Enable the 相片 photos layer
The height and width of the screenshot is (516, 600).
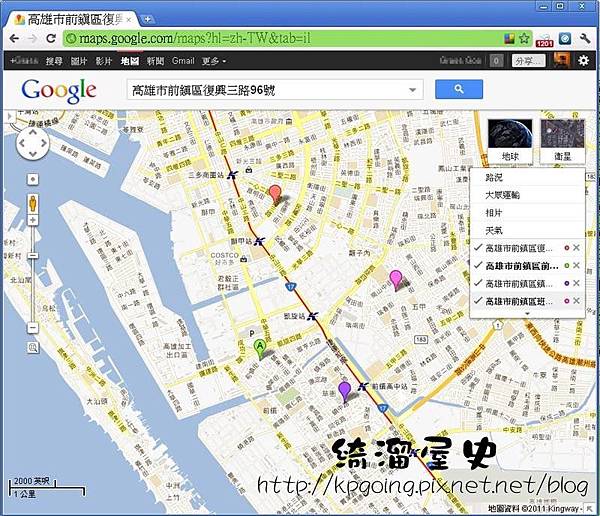click(527, 212)
